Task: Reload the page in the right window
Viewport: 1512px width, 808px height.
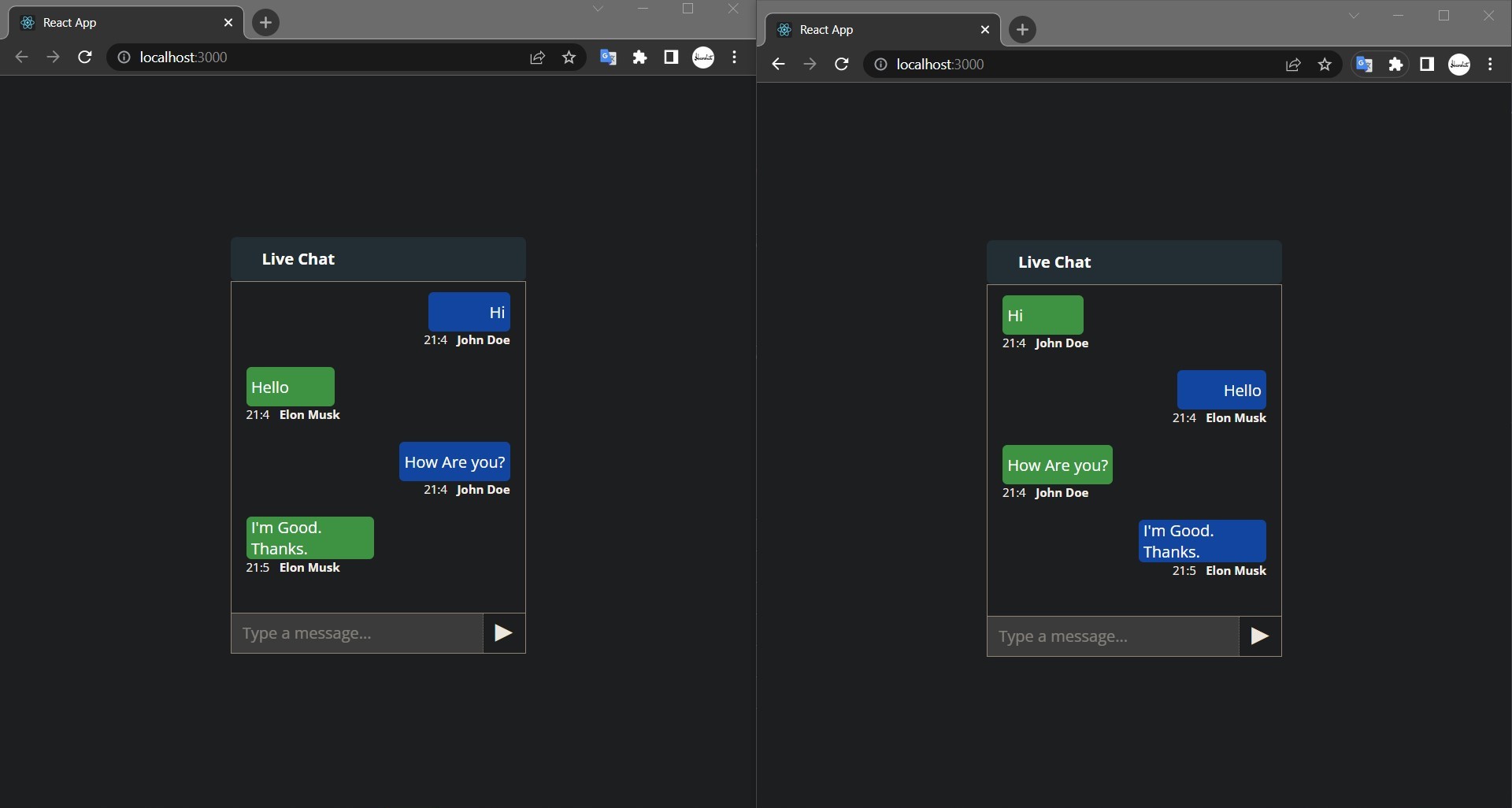Action: [842, 64]
